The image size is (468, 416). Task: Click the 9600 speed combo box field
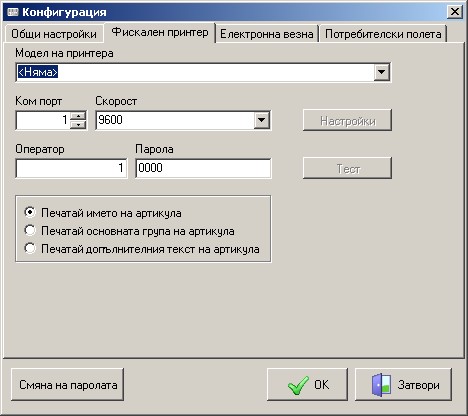point(183,120)
